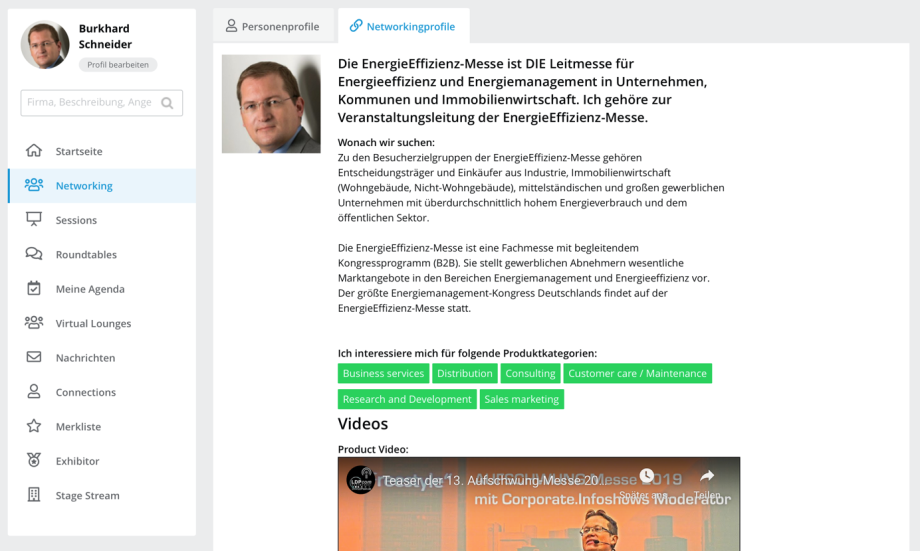
Task: Open Roundtables chat bubbles icon
Action: [x=34, y=253]
